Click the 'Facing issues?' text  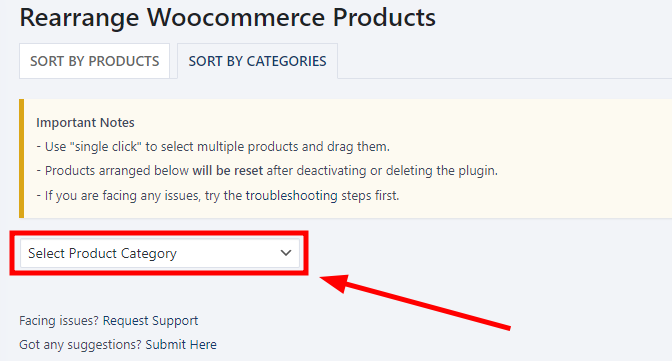pos(59,321)
